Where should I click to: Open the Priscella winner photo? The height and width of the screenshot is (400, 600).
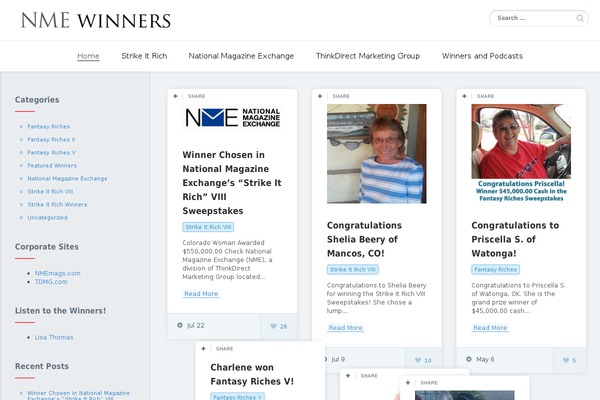pyautogui.click(x=521, y=153)
